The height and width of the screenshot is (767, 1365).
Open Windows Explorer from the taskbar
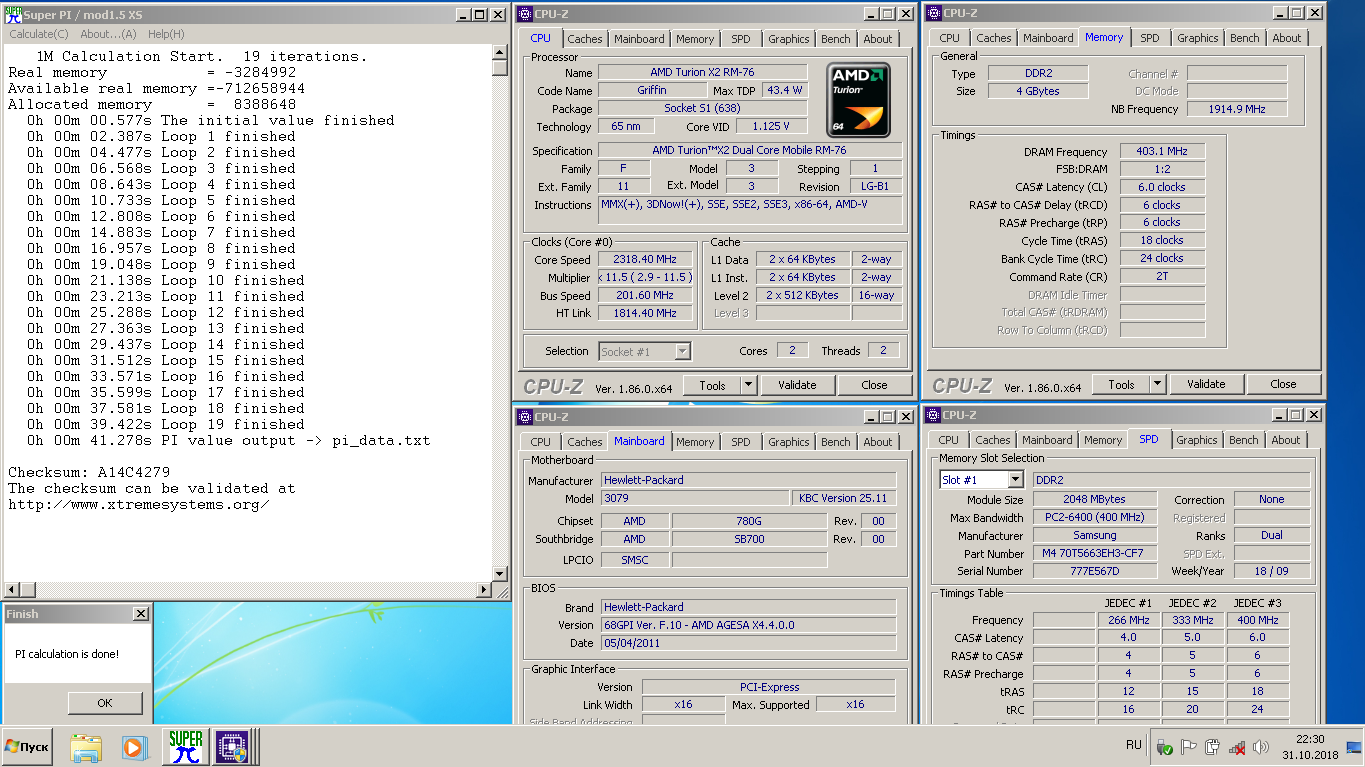coord(86,747)
